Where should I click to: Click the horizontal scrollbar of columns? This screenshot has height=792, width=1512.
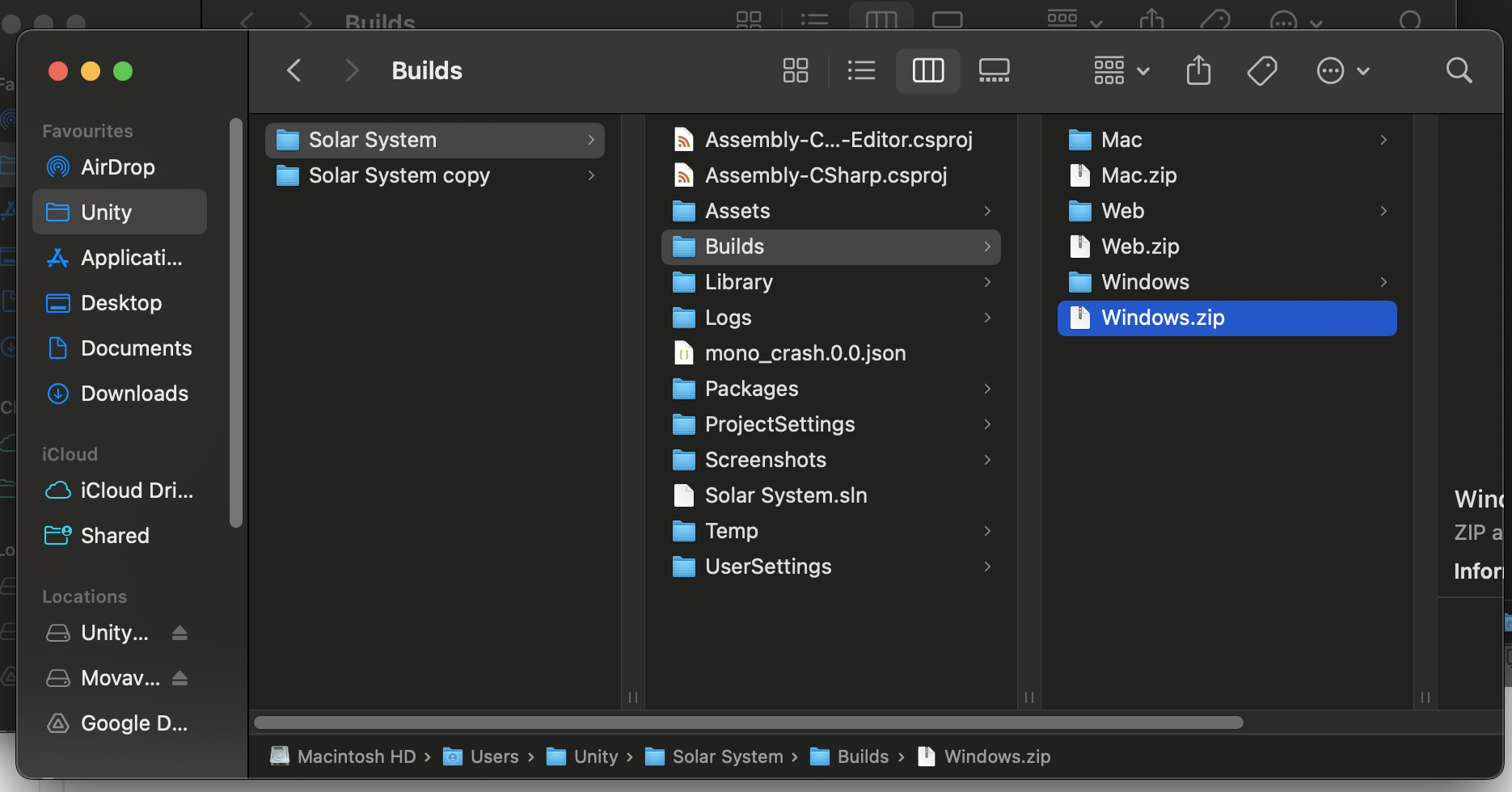point(749,722)
